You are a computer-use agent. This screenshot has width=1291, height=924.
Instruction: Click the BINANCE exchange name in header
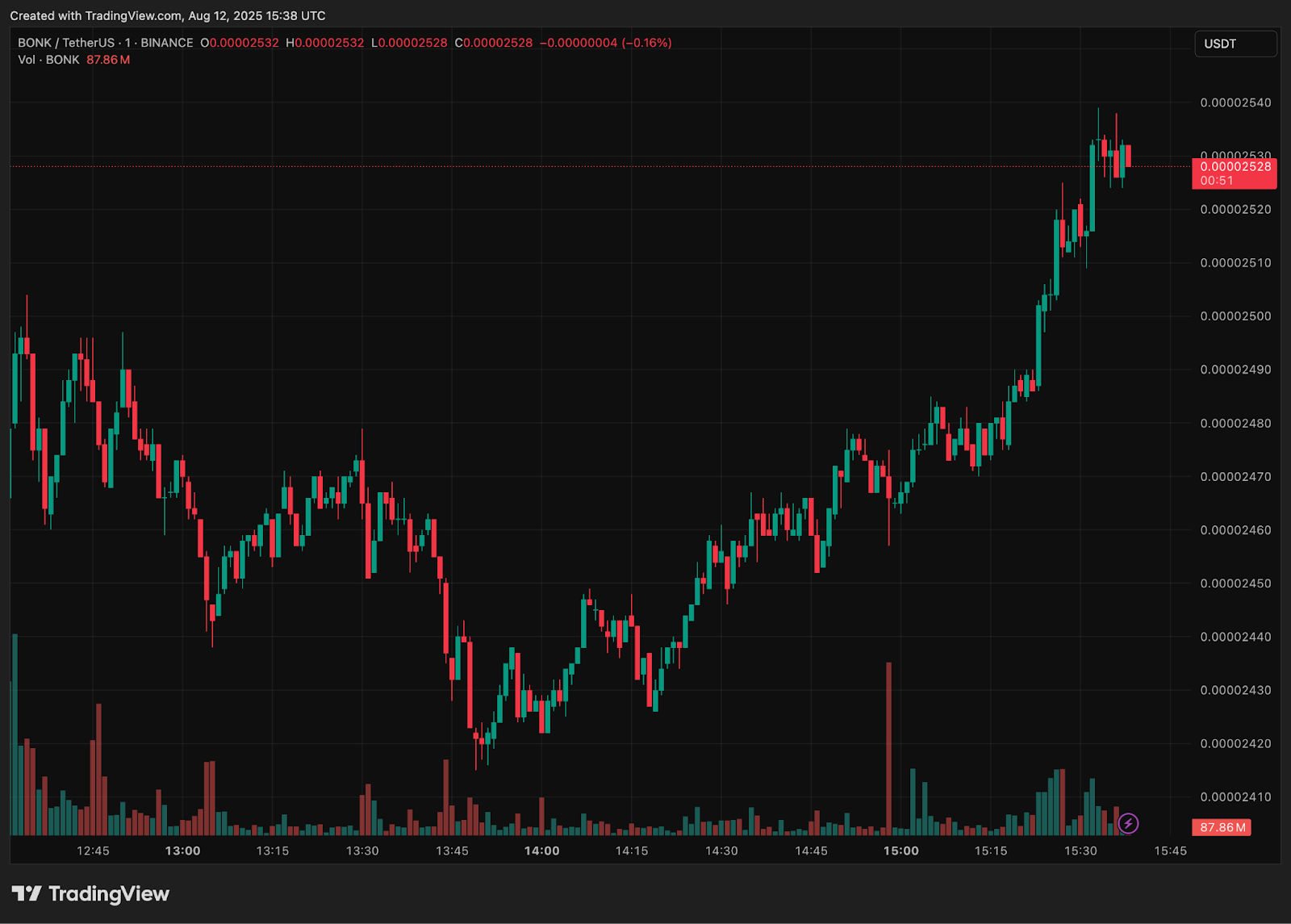click(x=167, y=43)
